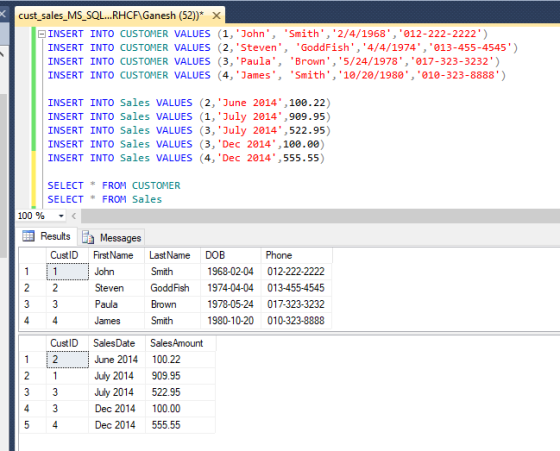Select sales amount '522.95'
This screenshot has width=560, height=451.
click(180, 392)
